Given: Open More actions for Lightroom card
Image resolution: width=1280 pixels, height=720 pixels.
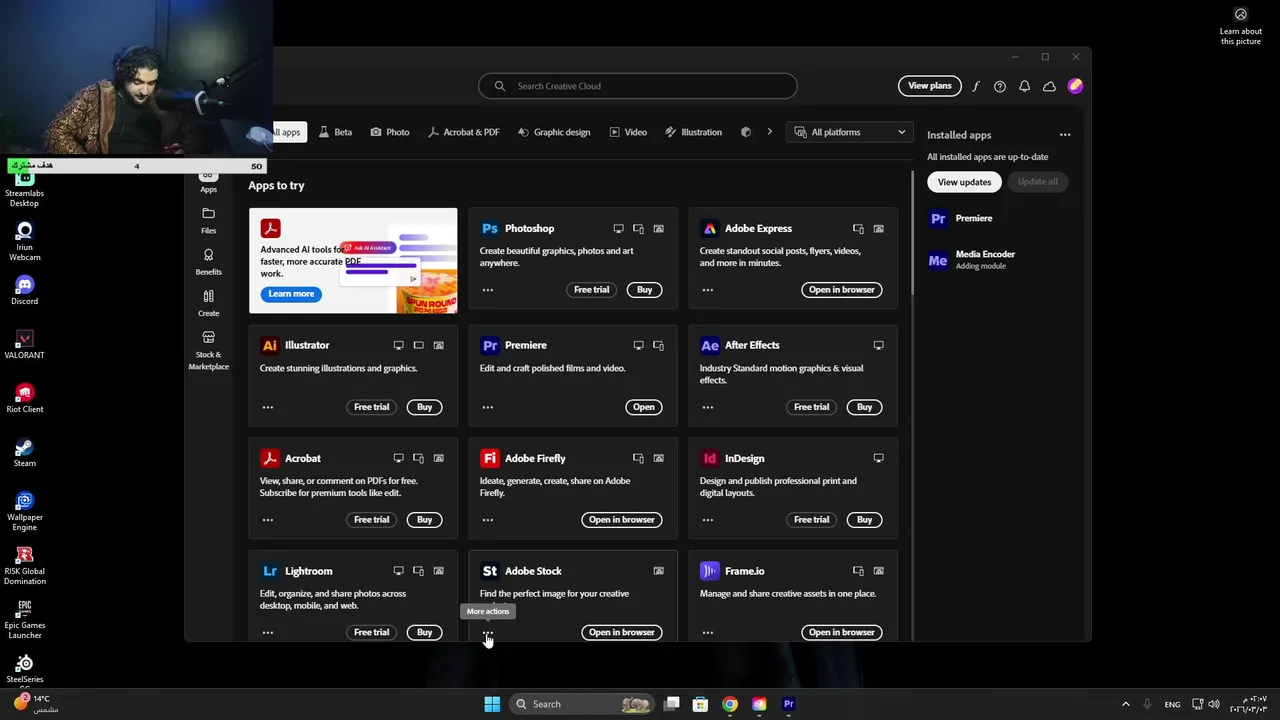Looking at the screenshot, I should tap(268, 632).
